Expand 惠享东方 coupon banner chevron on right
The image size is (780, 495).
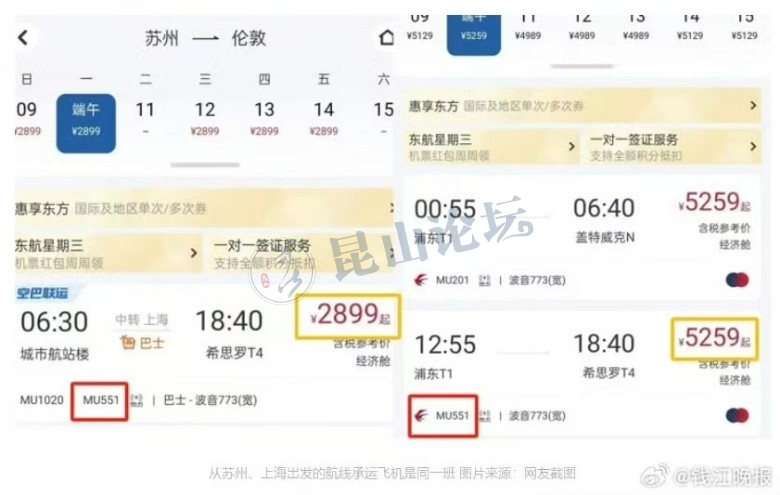click(753, 105)
